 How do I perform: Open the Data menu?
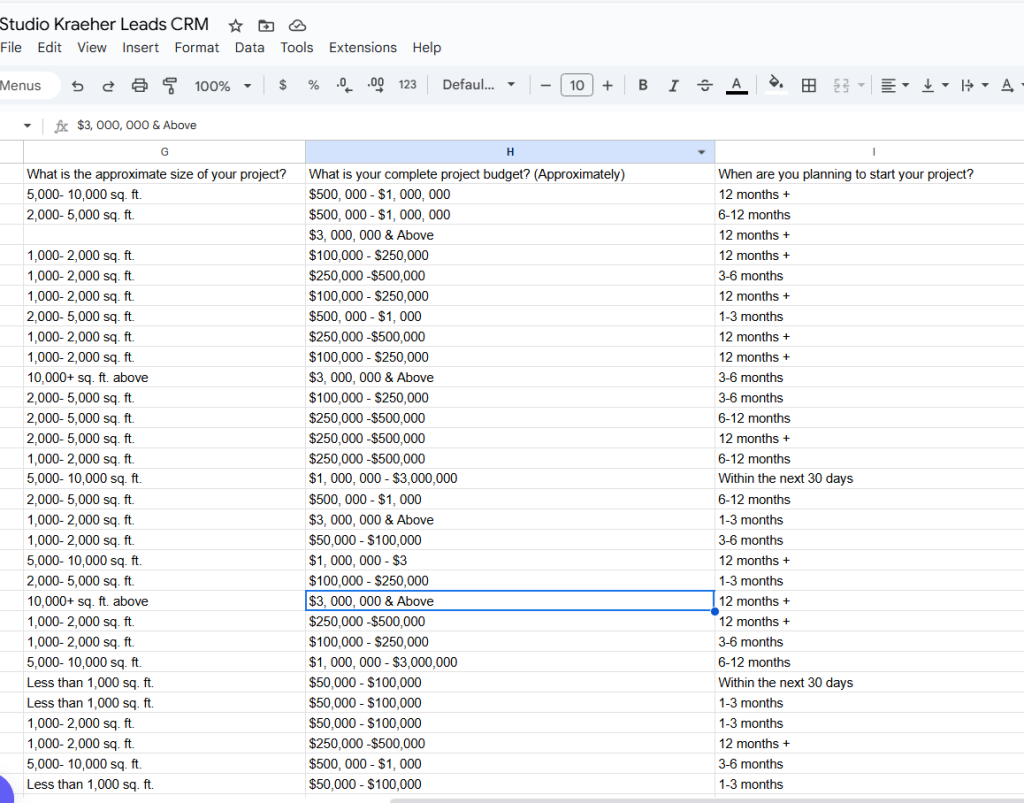point(249,48)
